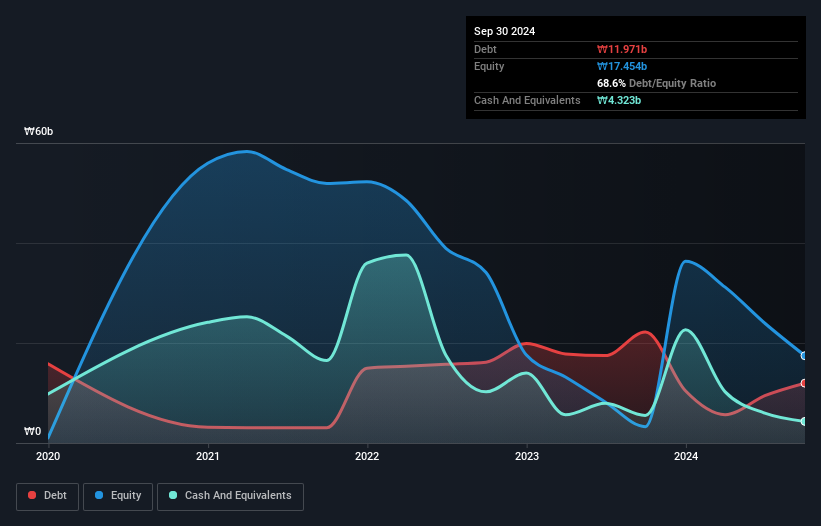Image resolution: width=821 pixels, height=526 pixels.
Task: Click the teal Cash legend dot
Action: click(x=173, y=495)
